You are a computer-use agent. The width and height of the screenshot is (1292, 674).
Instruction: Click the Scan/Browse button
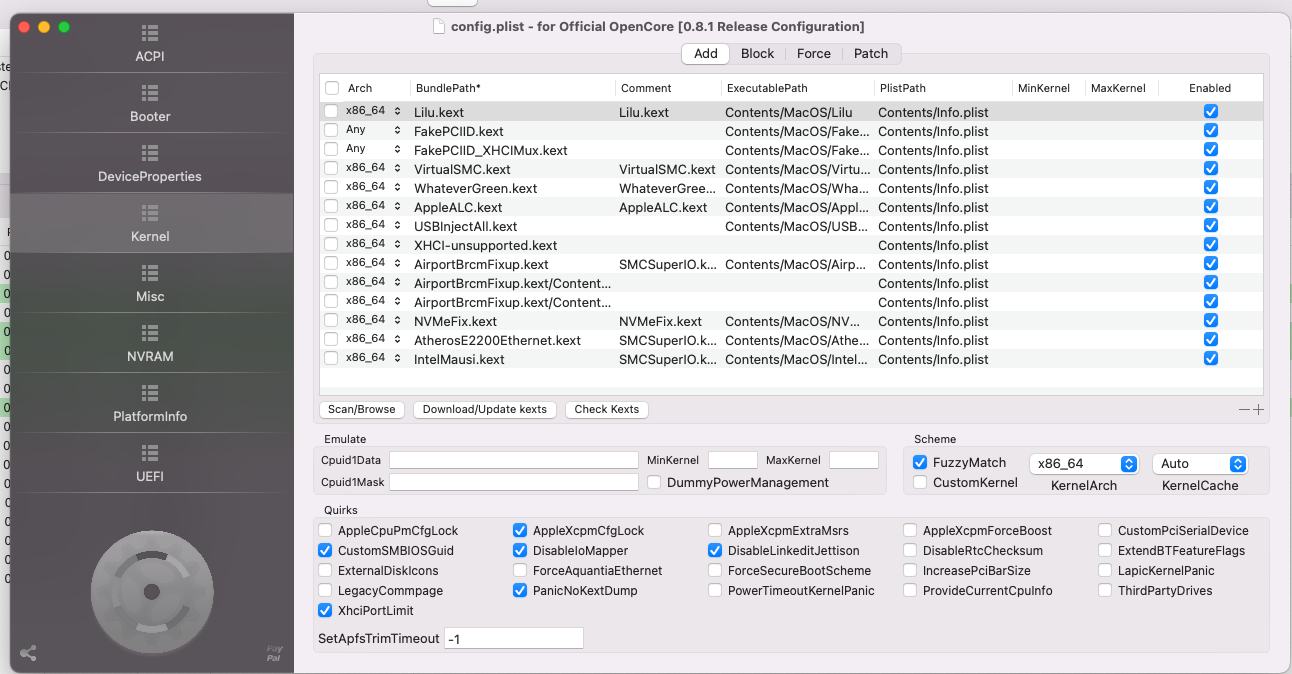click(362, 409)
